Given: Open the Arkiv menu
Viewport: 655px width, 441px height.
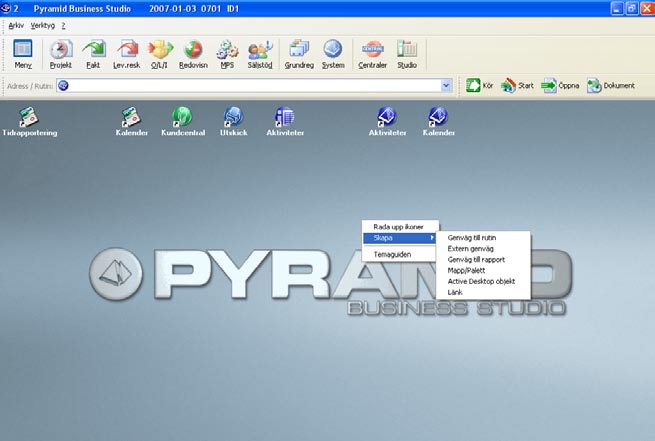Looking at the screenshot, I should pyautogui.click(x=16, y=26).
